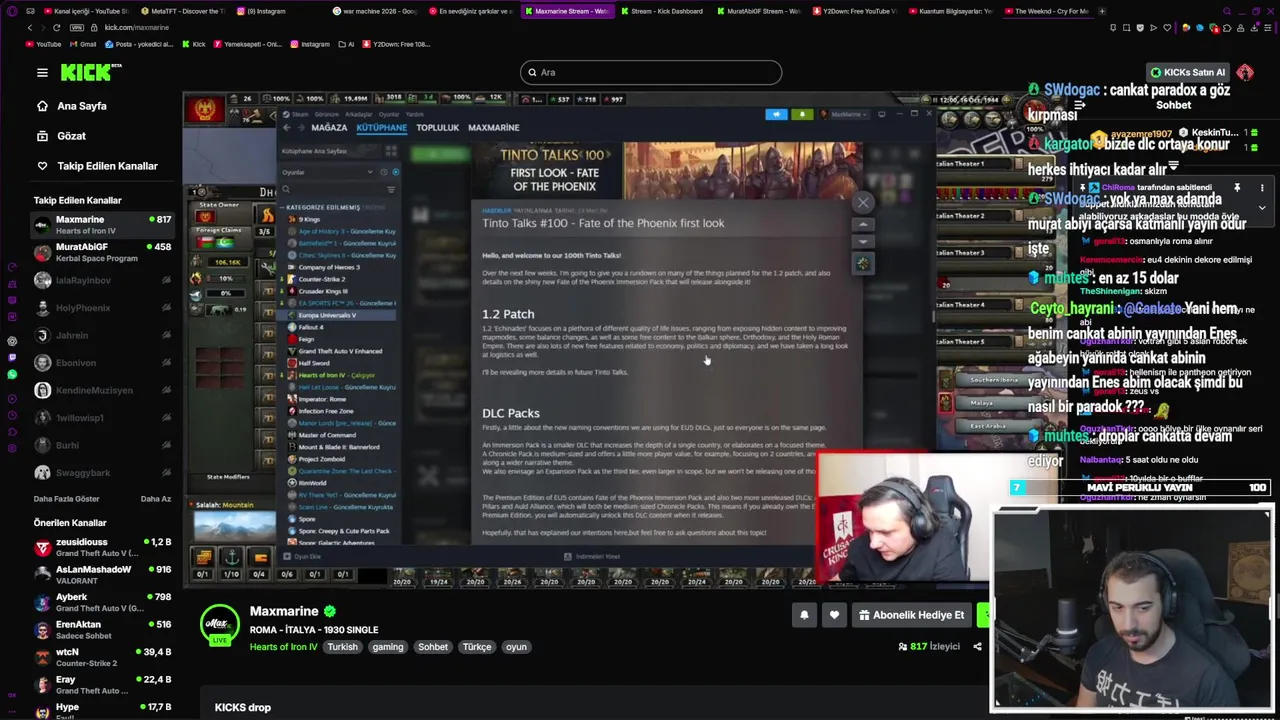The width and height of the screenshot is (1280, 720).
Task: Open wtcN recommended channel
Action: tap(101, 657)
